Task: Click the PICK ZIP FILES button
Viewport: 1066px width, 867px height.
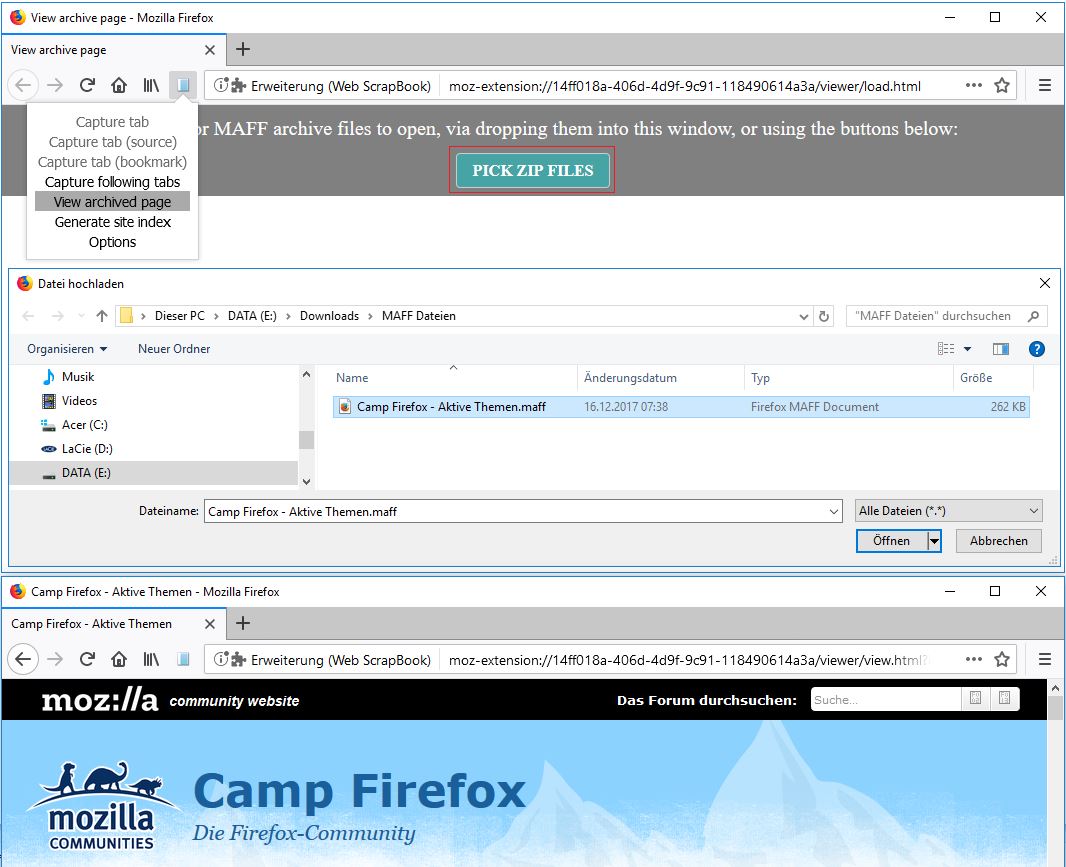Action: (532, 170)
